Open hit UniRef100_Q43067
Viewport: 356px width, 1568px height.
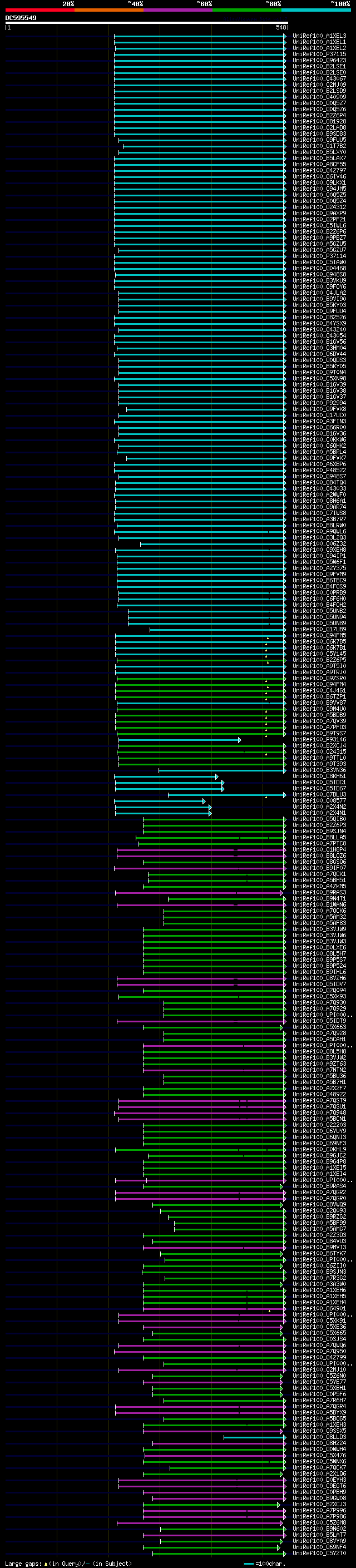(319, 78)
